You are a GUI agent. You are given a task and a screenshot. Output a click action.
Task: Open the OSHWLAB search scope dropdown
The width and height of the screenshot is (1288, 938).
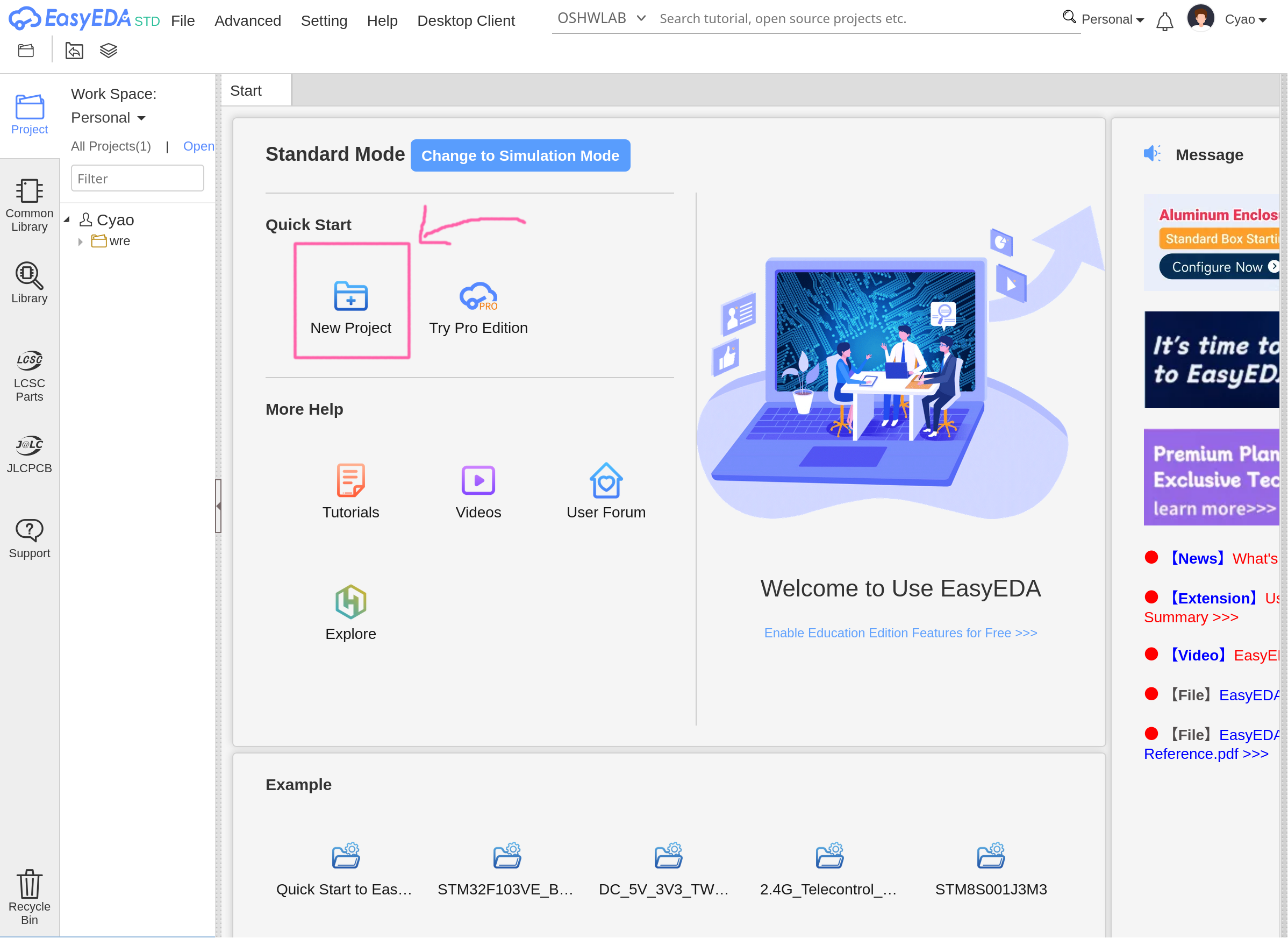tap(602, 18)
